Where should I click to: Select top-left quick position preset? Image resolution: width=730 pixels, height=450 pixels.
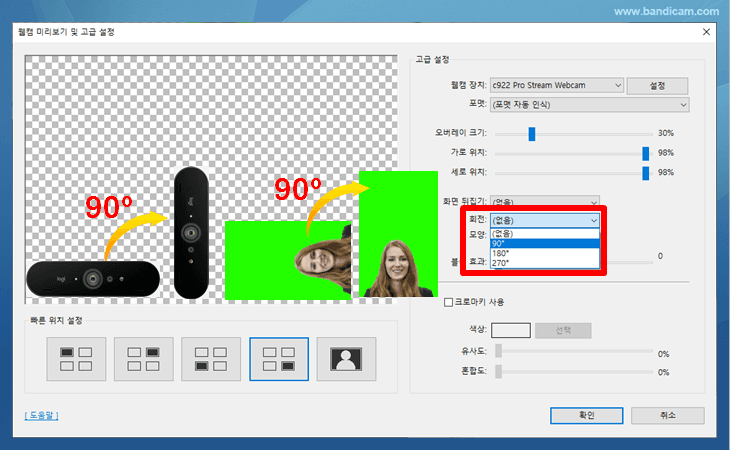tap(76, 358)
